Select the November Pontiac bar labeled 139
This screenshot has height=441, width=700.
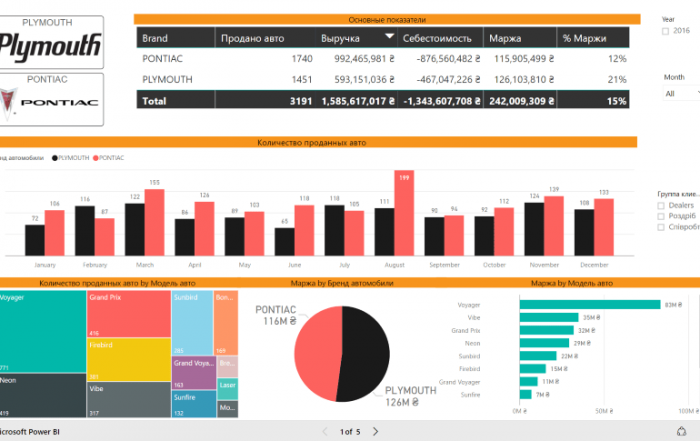[554, 226]
